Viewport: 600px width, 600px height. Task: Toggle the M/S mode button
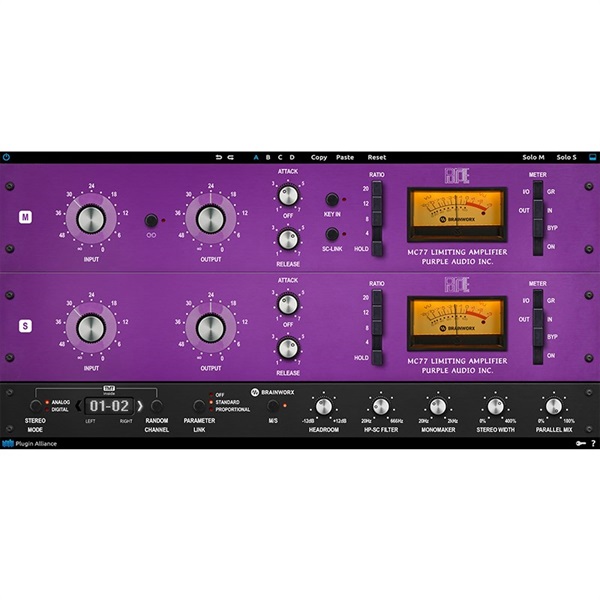tap(272, 406)
